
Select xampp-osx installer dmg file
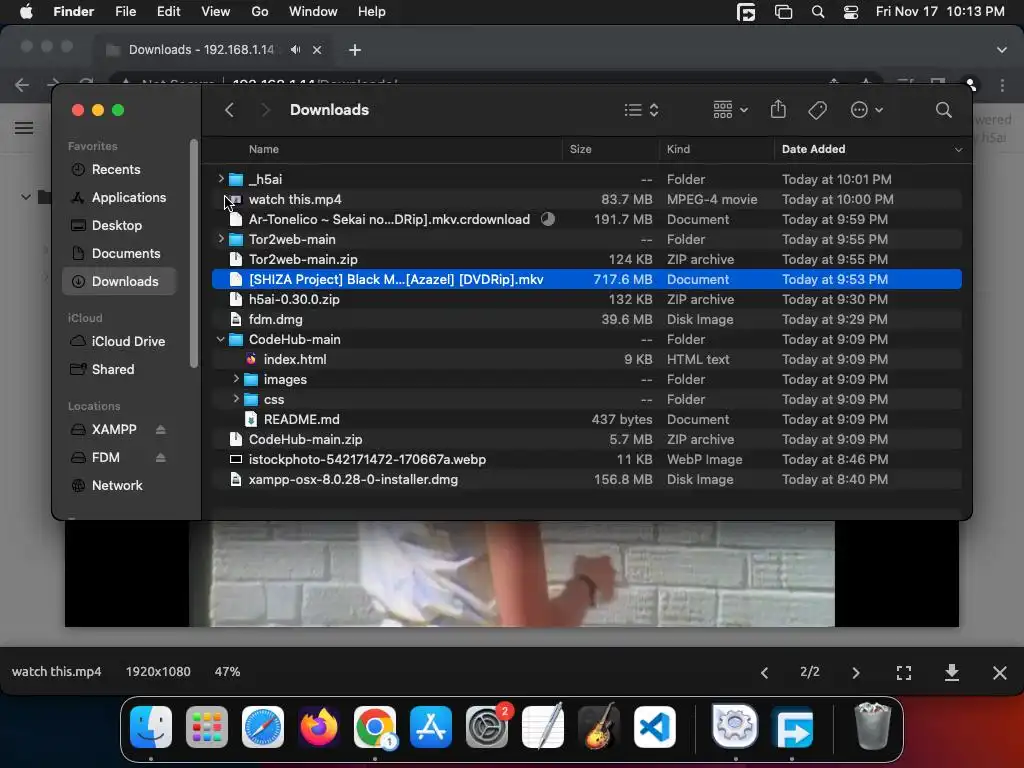point(586,479)
